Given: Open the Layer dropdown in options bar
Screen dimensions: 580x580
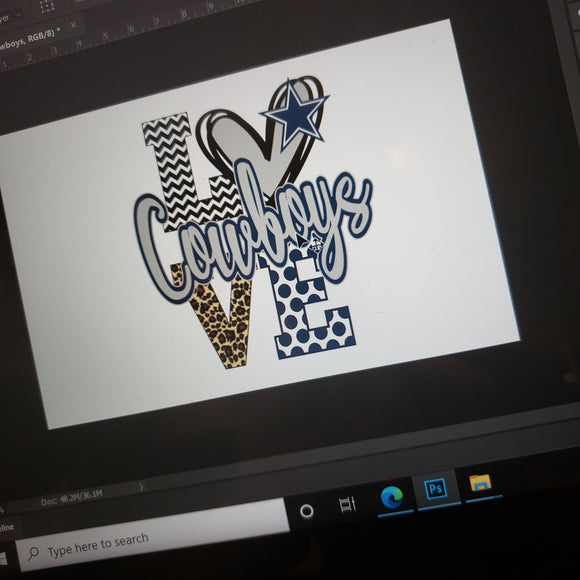Looking at the screenshot, I should tap(10, 17).
